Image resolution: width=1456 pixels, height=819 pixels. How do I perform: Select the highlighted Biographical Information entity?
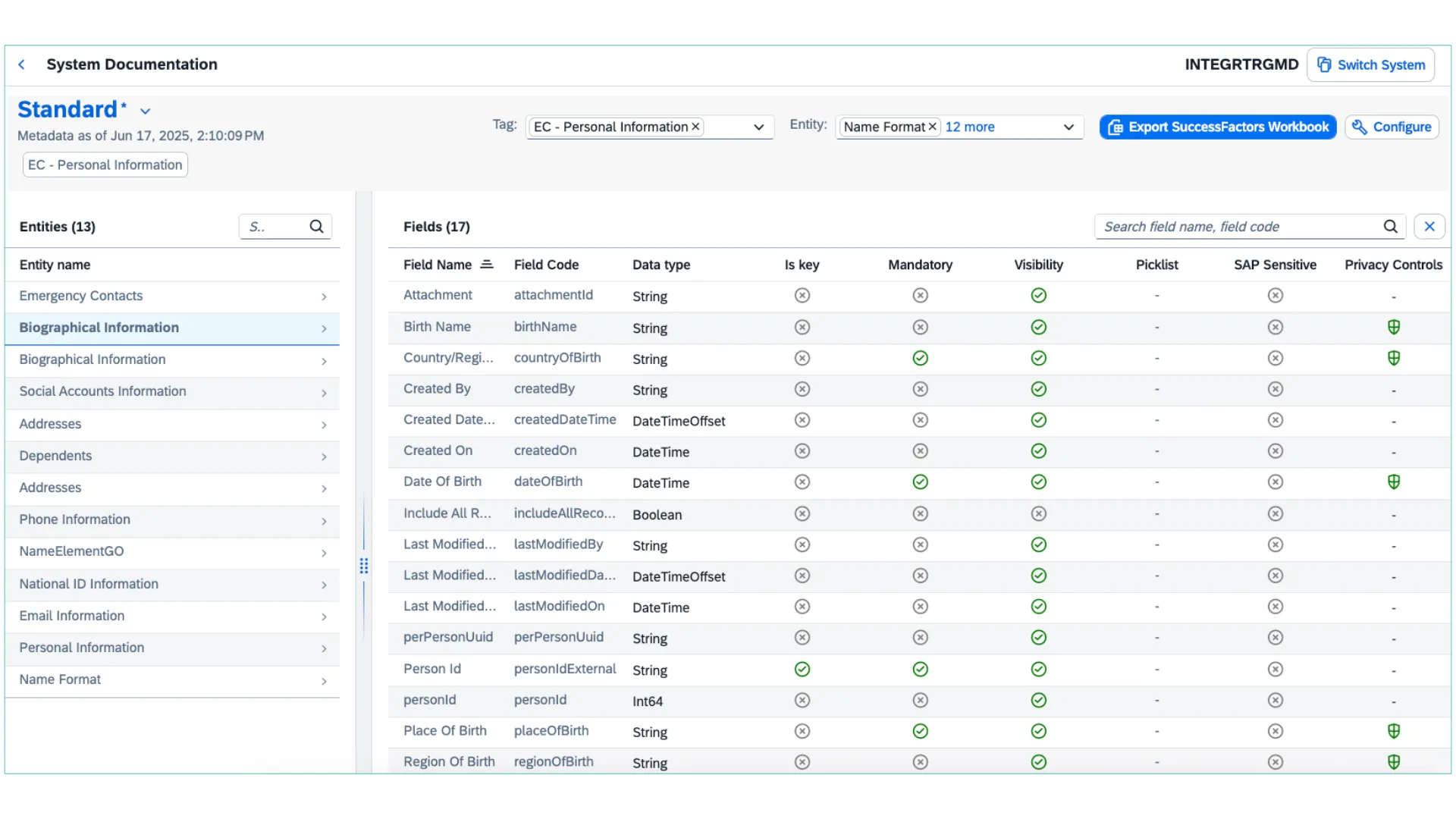coord(172,328)
